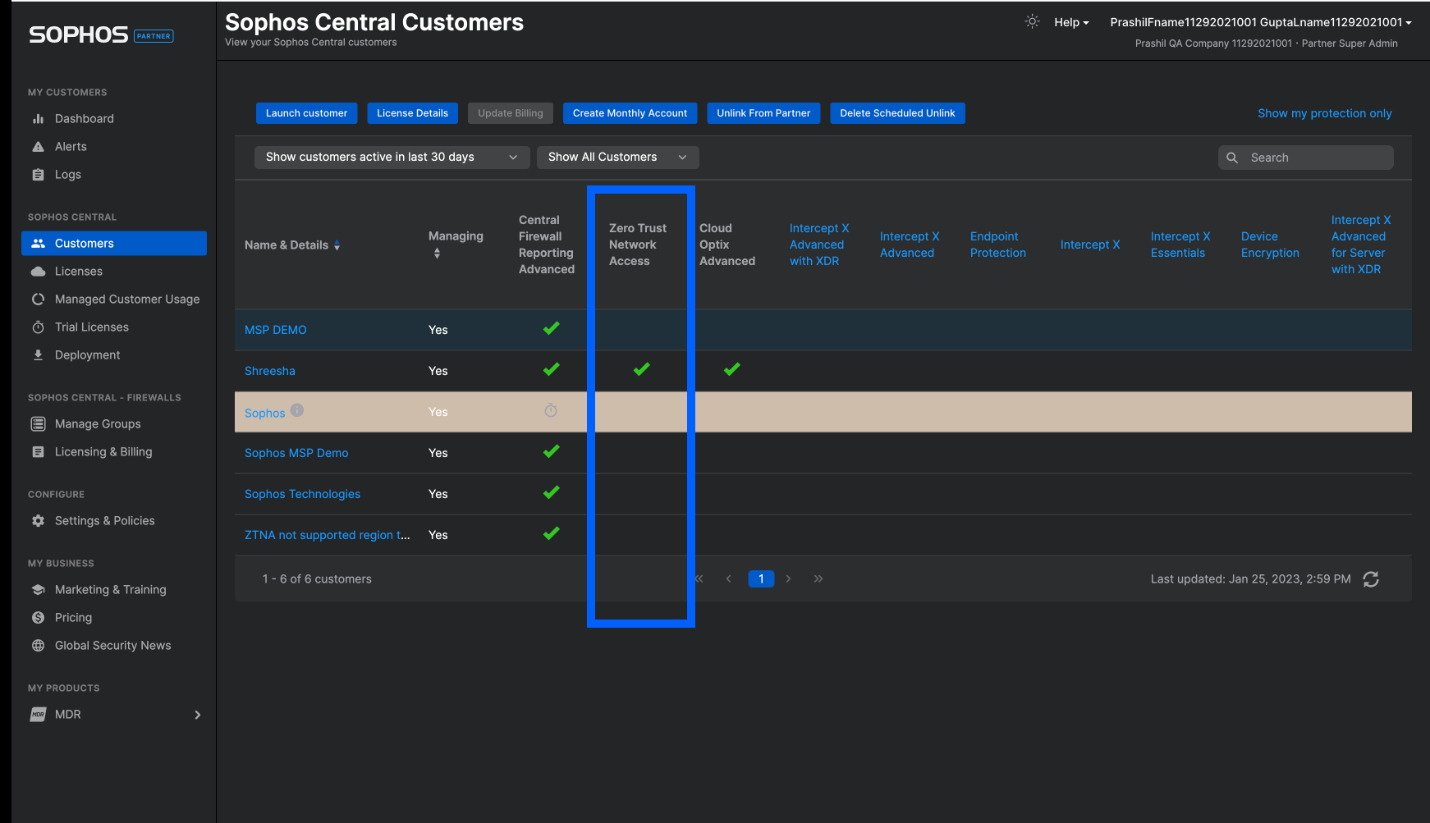Expand the MDR submenu chevron
The height and width of the screenshot is (823, 1430).
pyautogui.click(x=197, y=715)
